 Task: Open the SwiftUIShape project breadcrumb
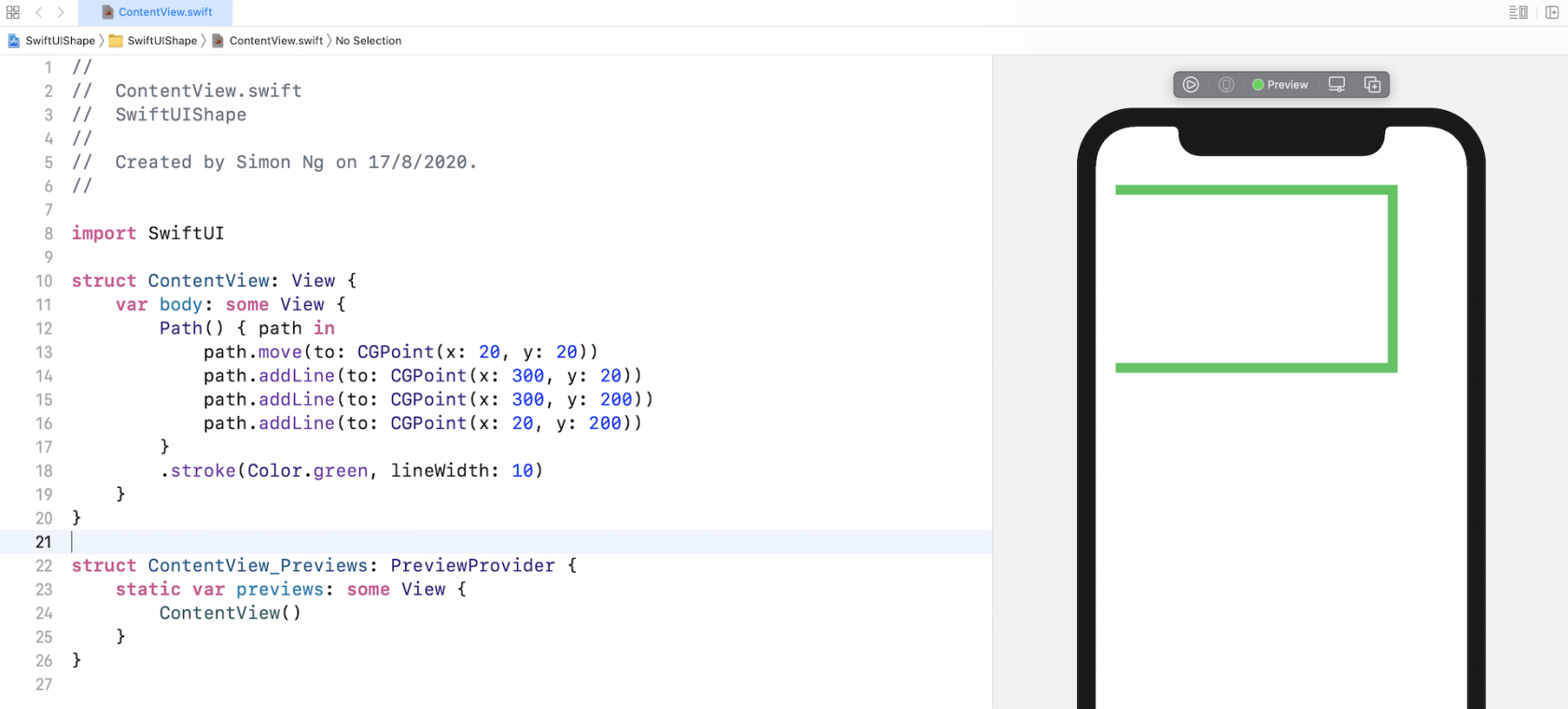point(52,41)
